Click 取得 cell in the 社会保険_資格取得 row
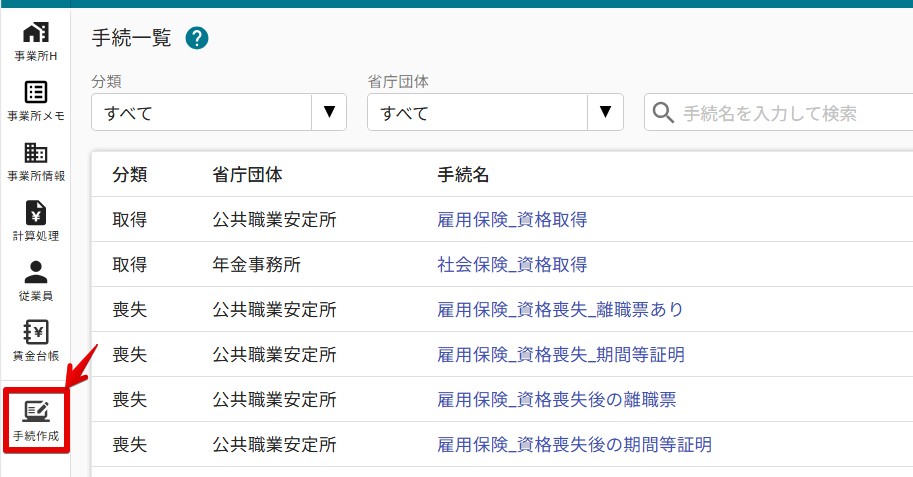The width and height of the screenshot is (913, 477). pyautogui.click(x=130, y=264)
